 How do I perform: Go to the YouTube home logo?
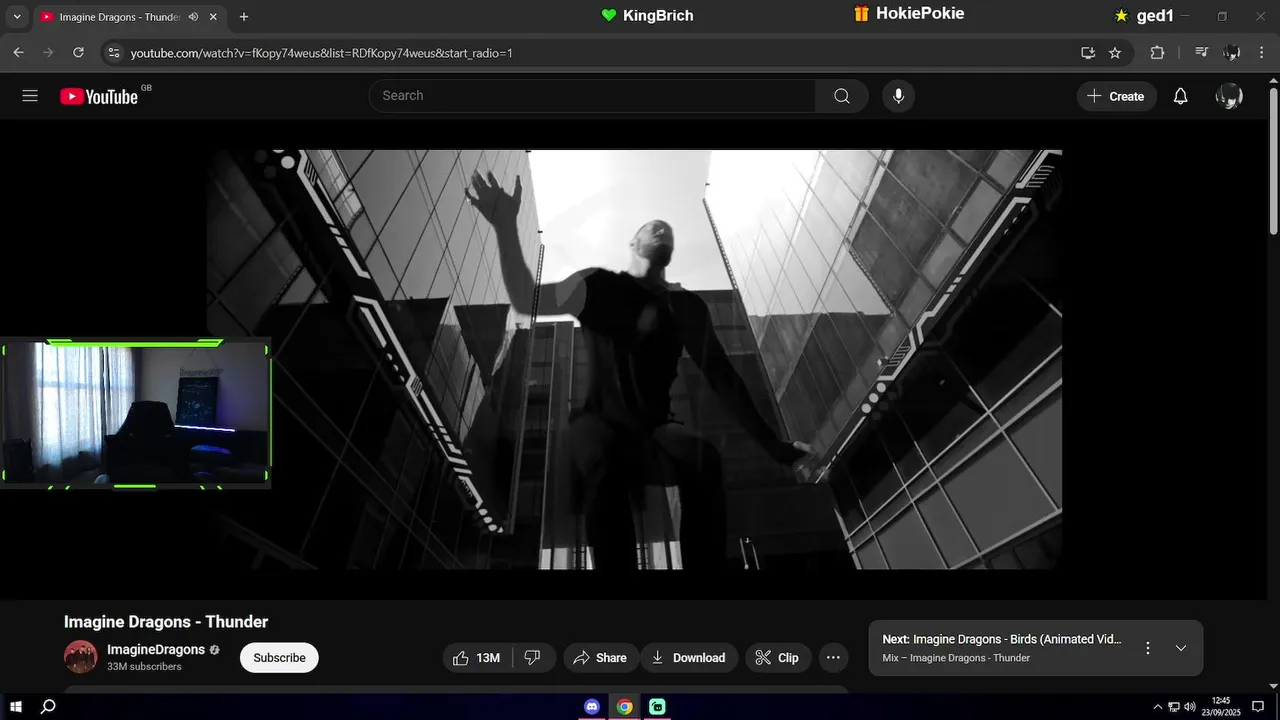[99, 96]
